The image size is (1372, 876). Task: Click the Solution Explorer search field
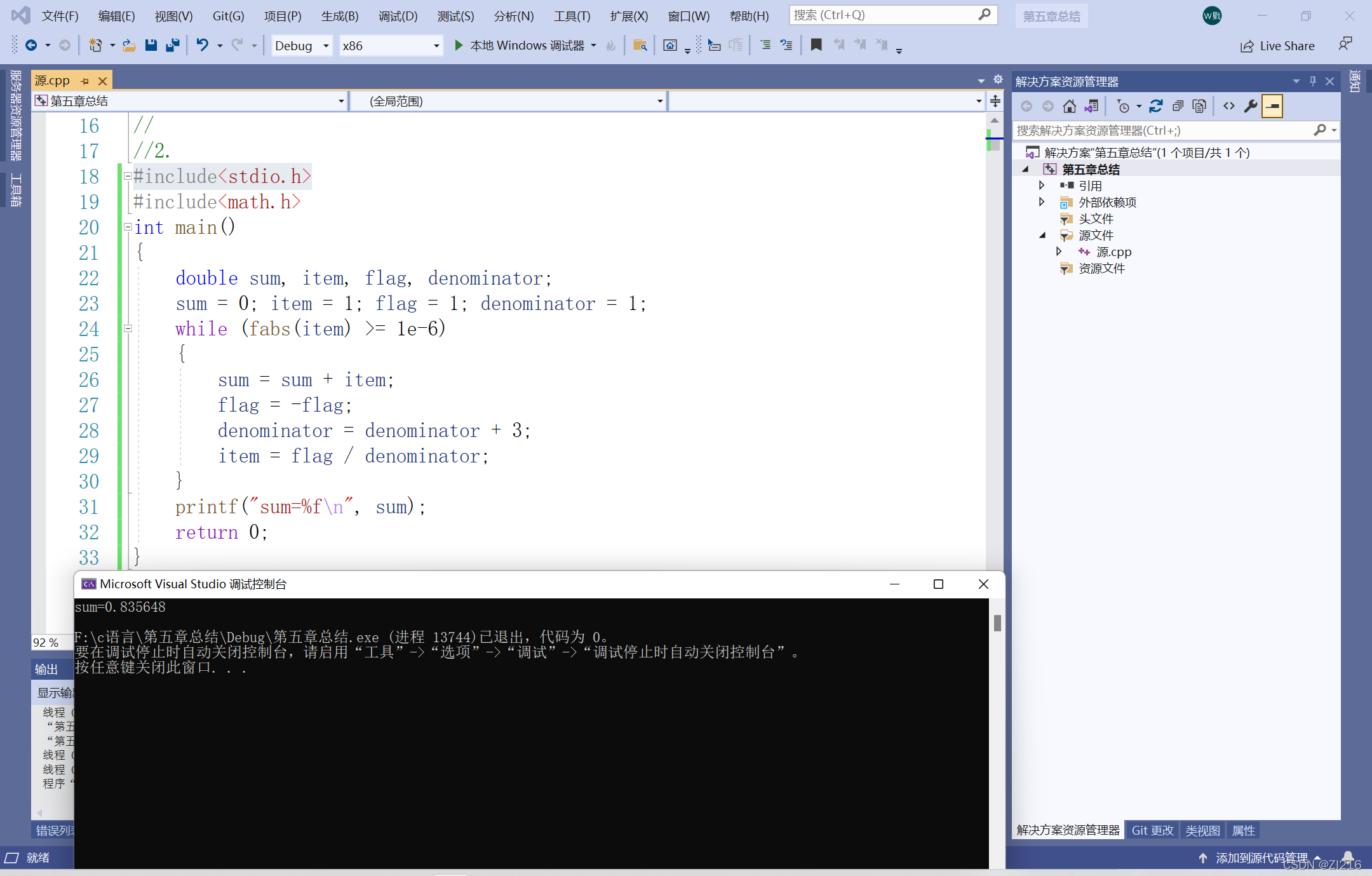(1174, 130)
